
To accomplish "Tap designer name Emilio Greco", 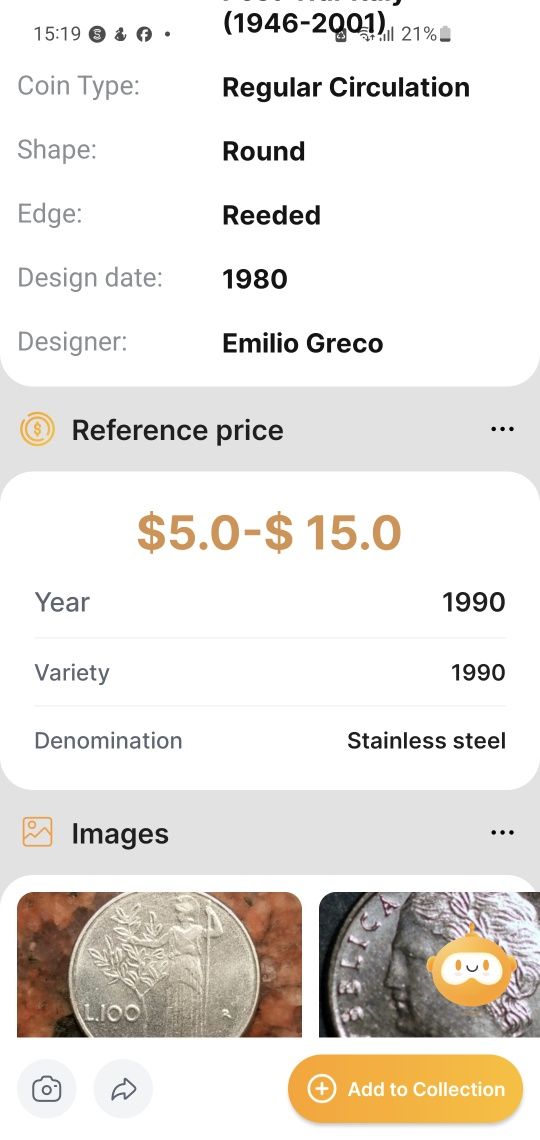I will coord(302,343).
